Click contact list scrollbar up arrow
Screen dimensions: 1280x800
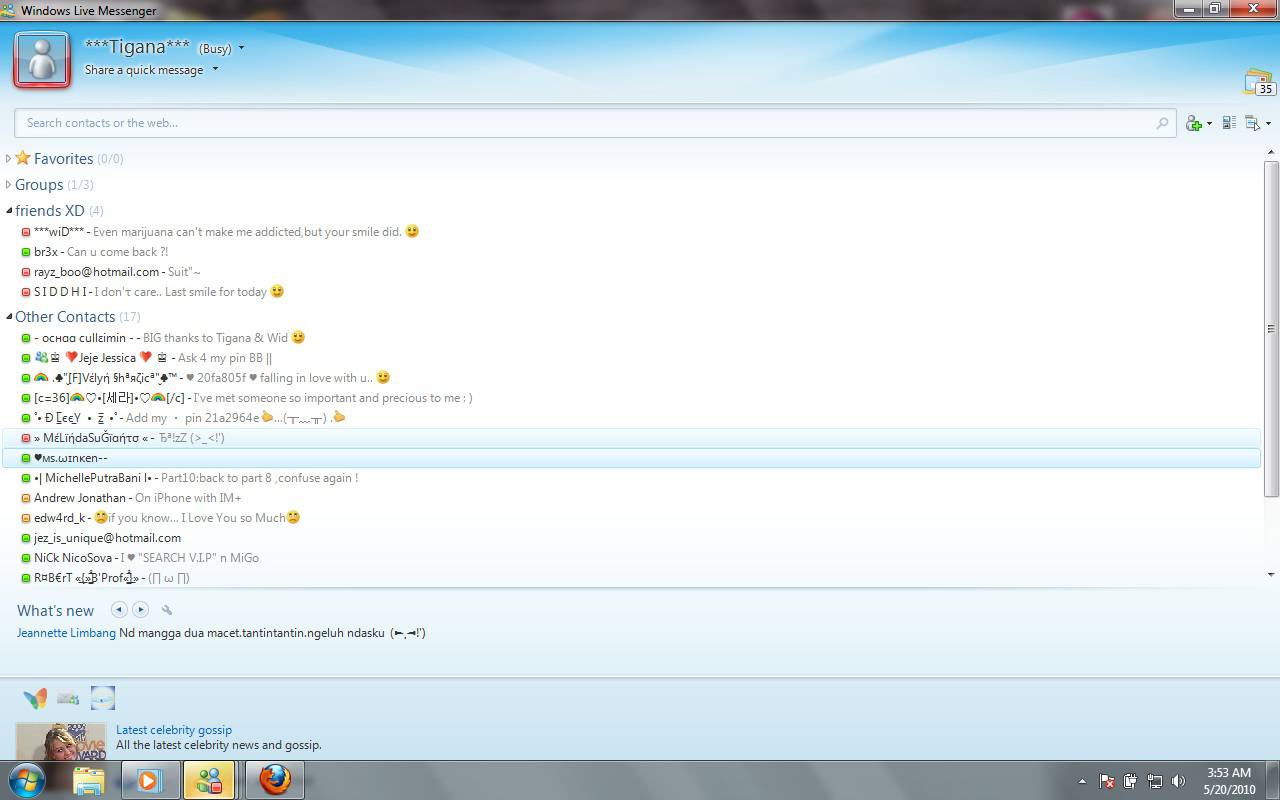pyautogui.click(x=1271, y=153)
